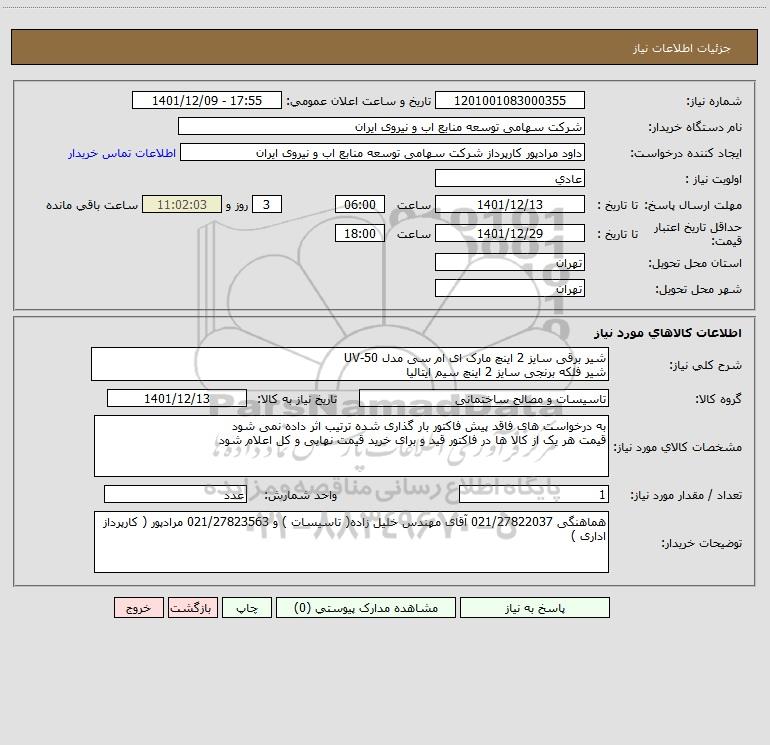The height and width of the screenshot is (745, 770).
Task: Click the چاپ print button
Action: click(247, 608)
